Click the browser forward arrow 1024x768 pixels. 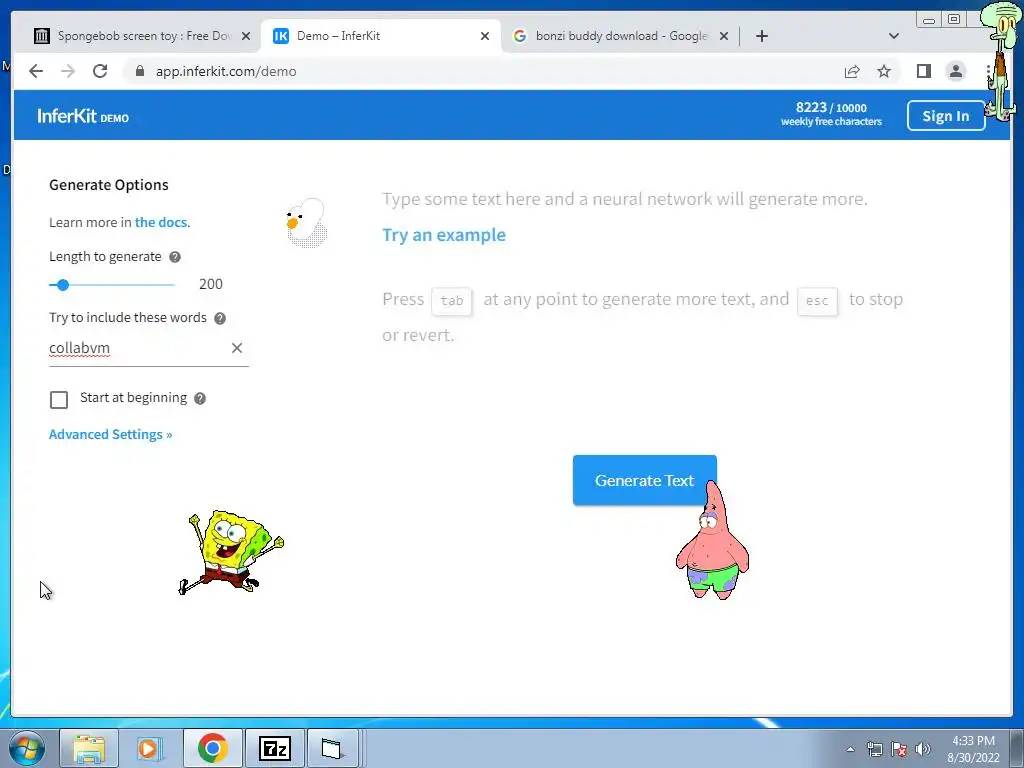click(68, 71)
